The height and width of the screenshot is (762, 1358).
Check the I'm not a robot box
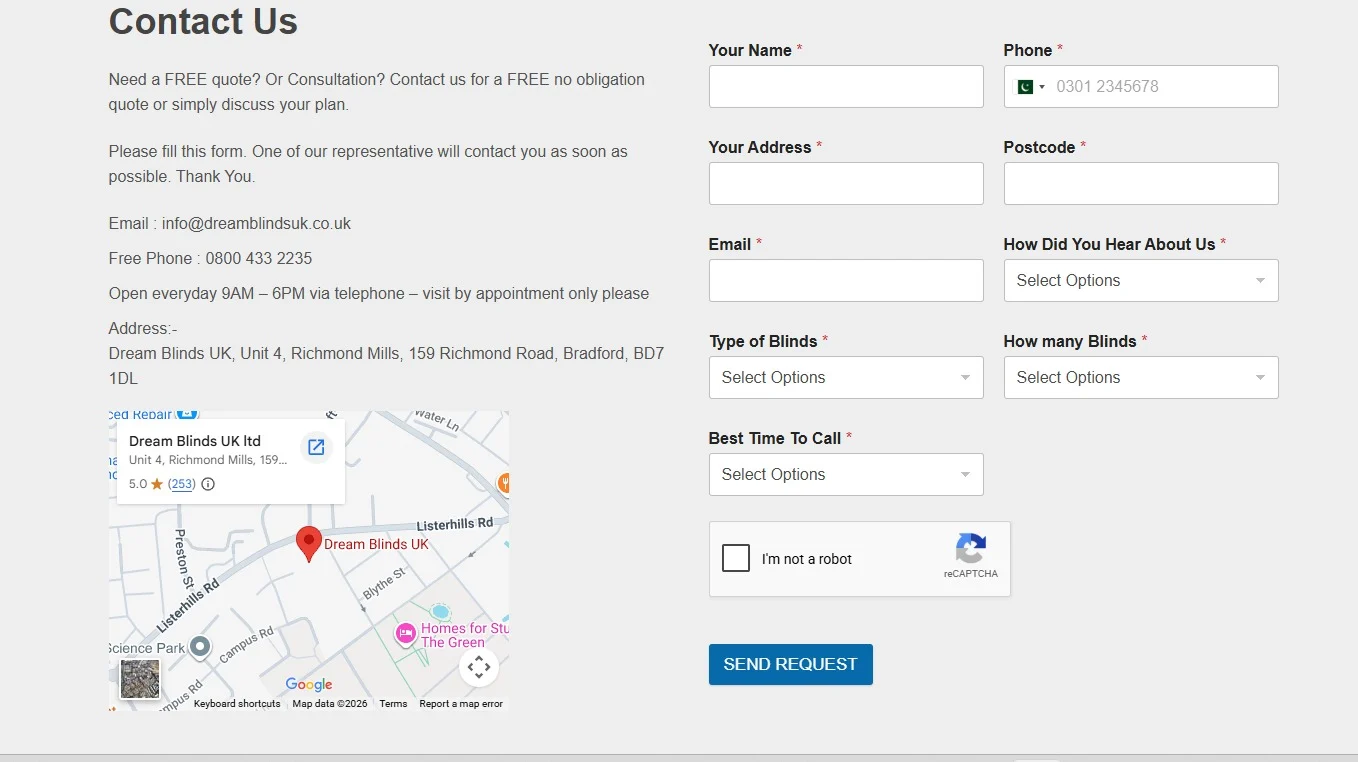pyautogui.click(x=736, y=558)
